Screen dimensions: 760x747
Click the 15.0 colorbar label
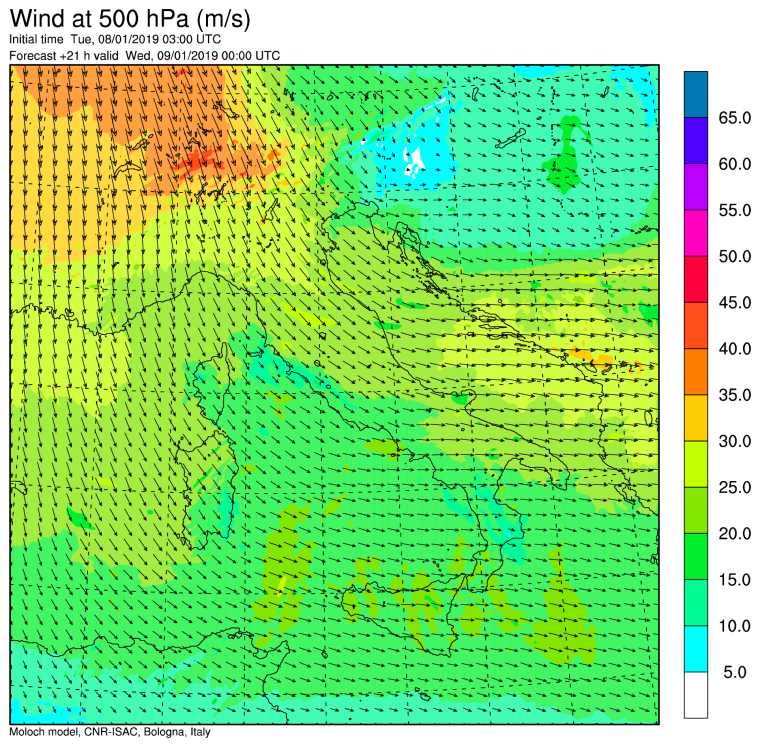(735, 579)
